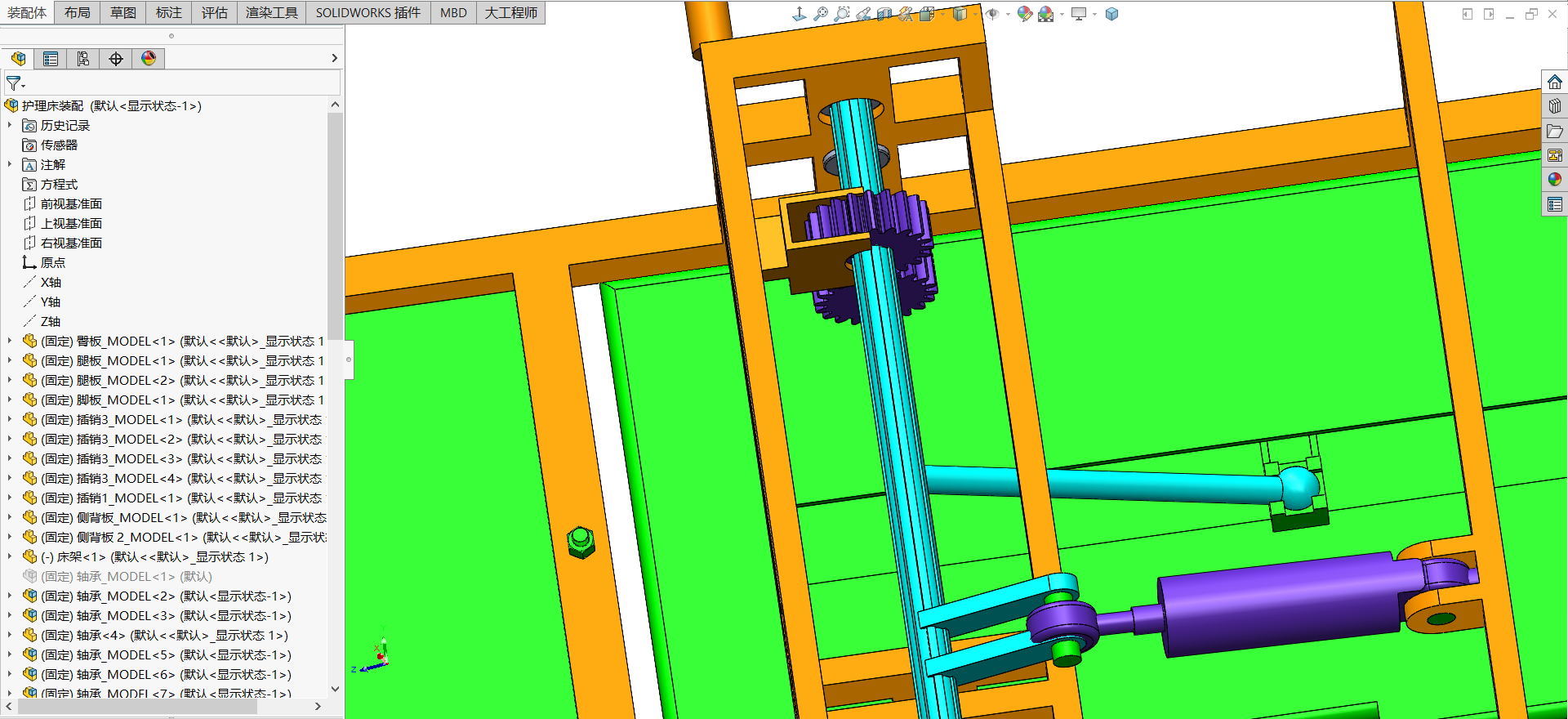Open Custom Properties icon in task pane
Image resolution: width=1568 pixels, height=719 pixels.
1555,204
